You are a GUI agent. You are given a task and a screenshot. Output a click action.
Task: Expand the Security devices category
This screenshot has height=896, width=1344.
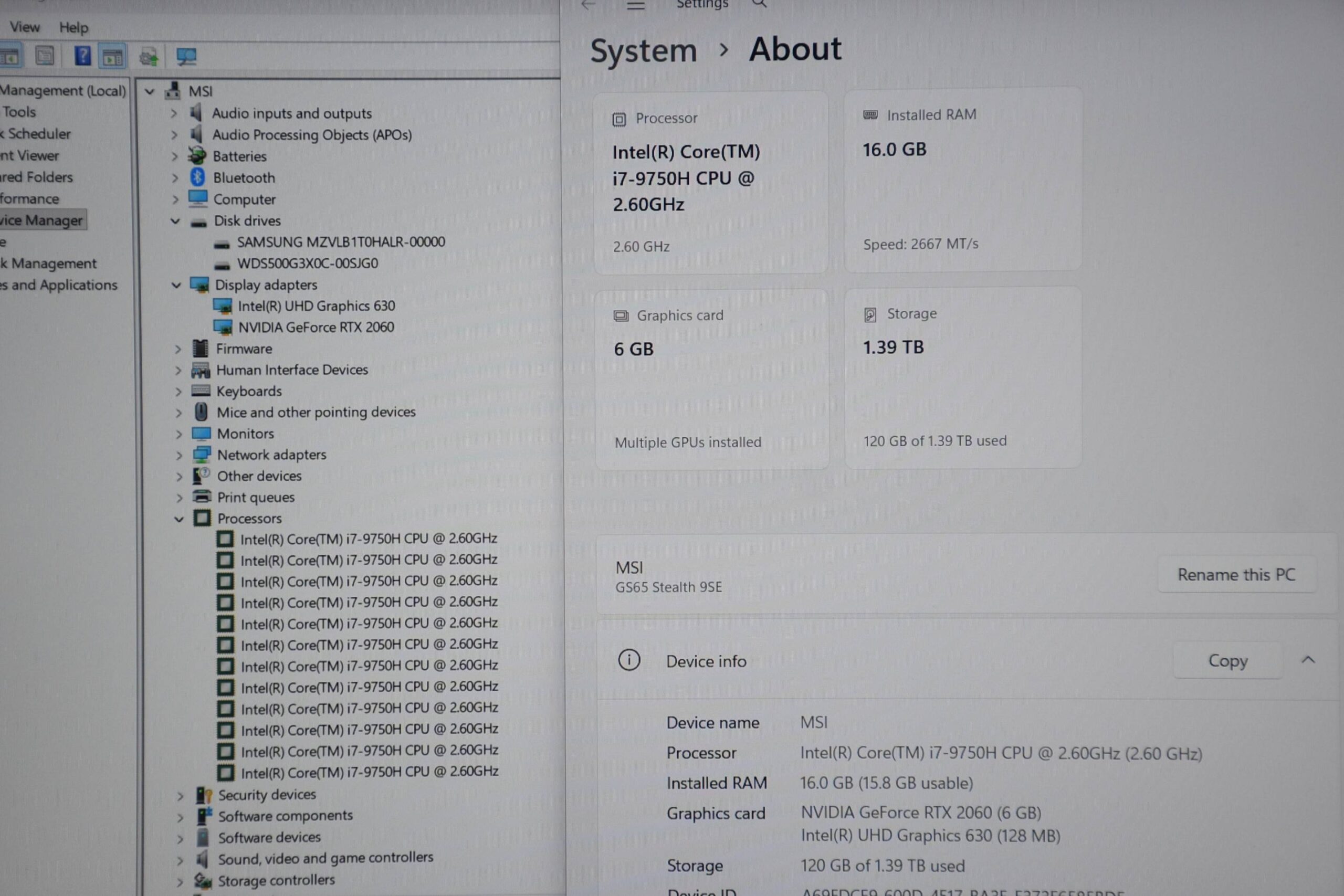180,795
